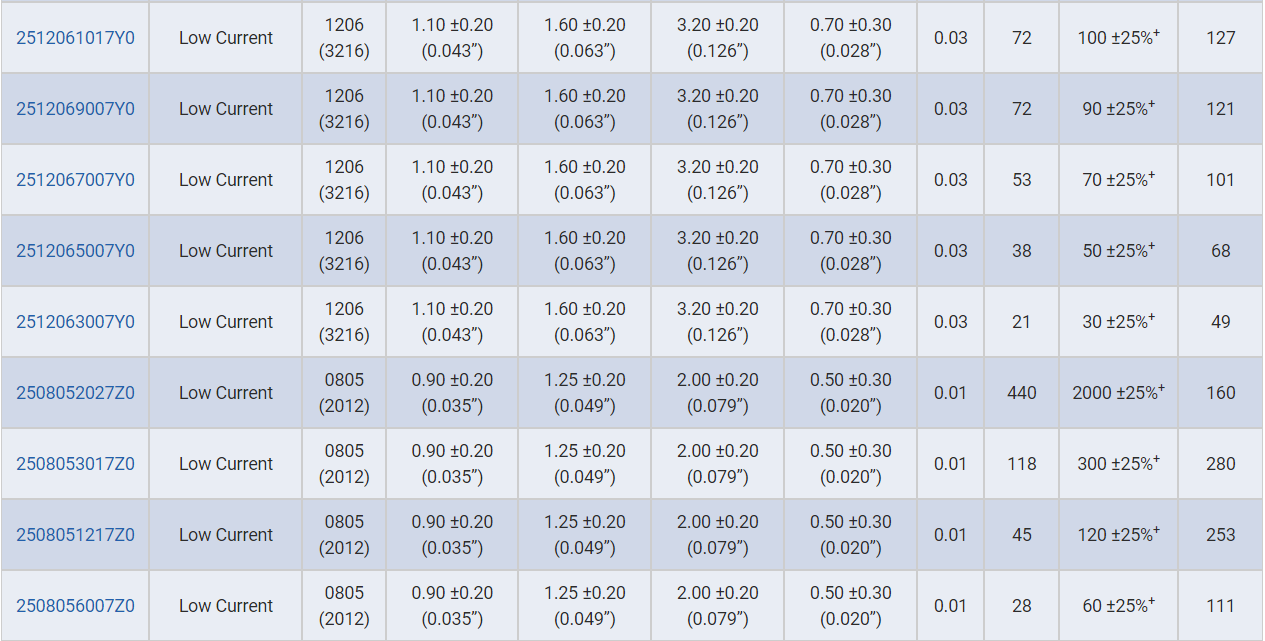The image size is (1265, 641).
Task: Click 0805 (2012) size cell in 2508053017Z0 row
Action: click(x=344, y=464)
